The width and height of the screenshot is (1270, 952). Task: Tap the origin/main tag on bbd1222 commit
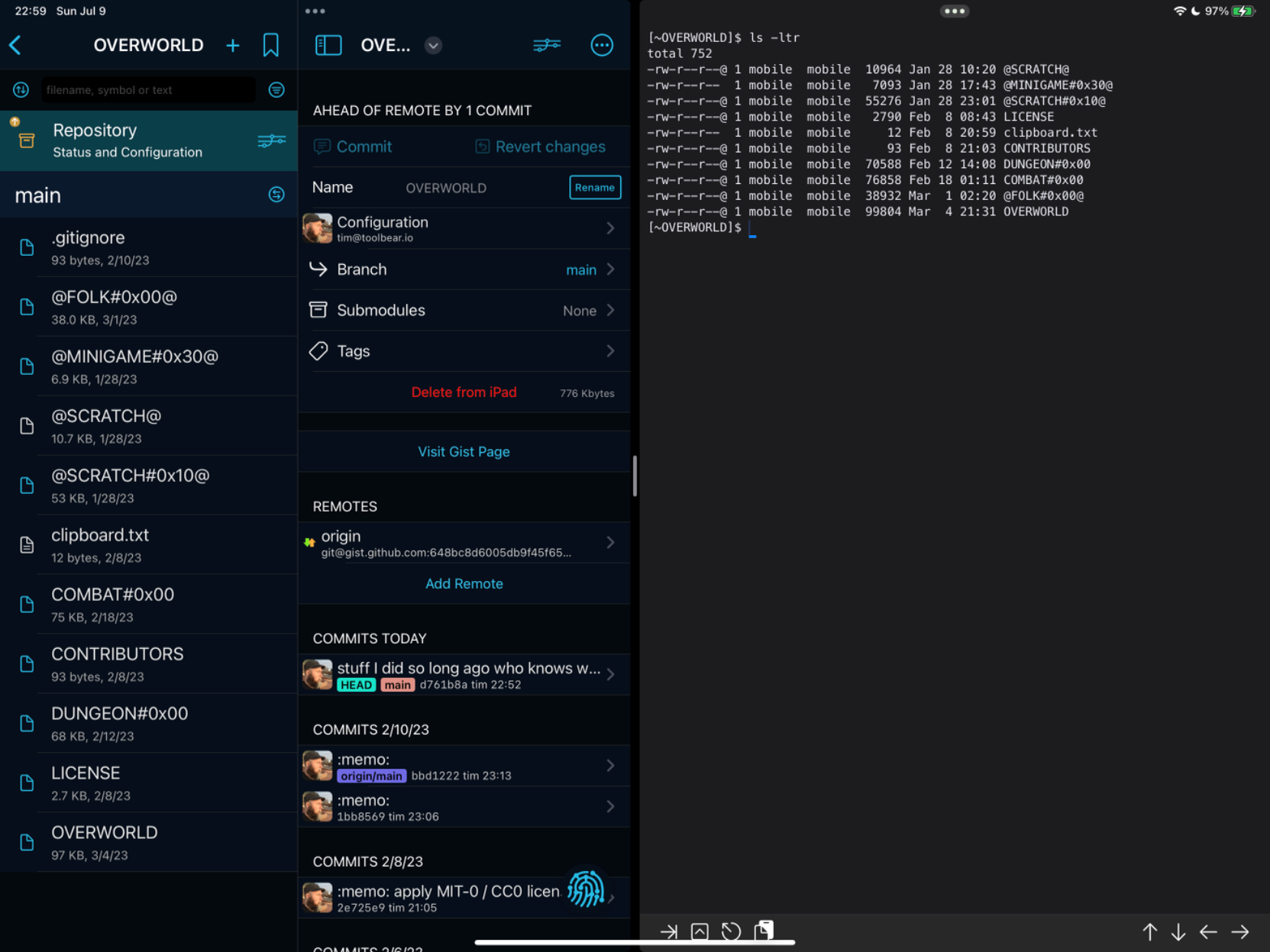371,776
